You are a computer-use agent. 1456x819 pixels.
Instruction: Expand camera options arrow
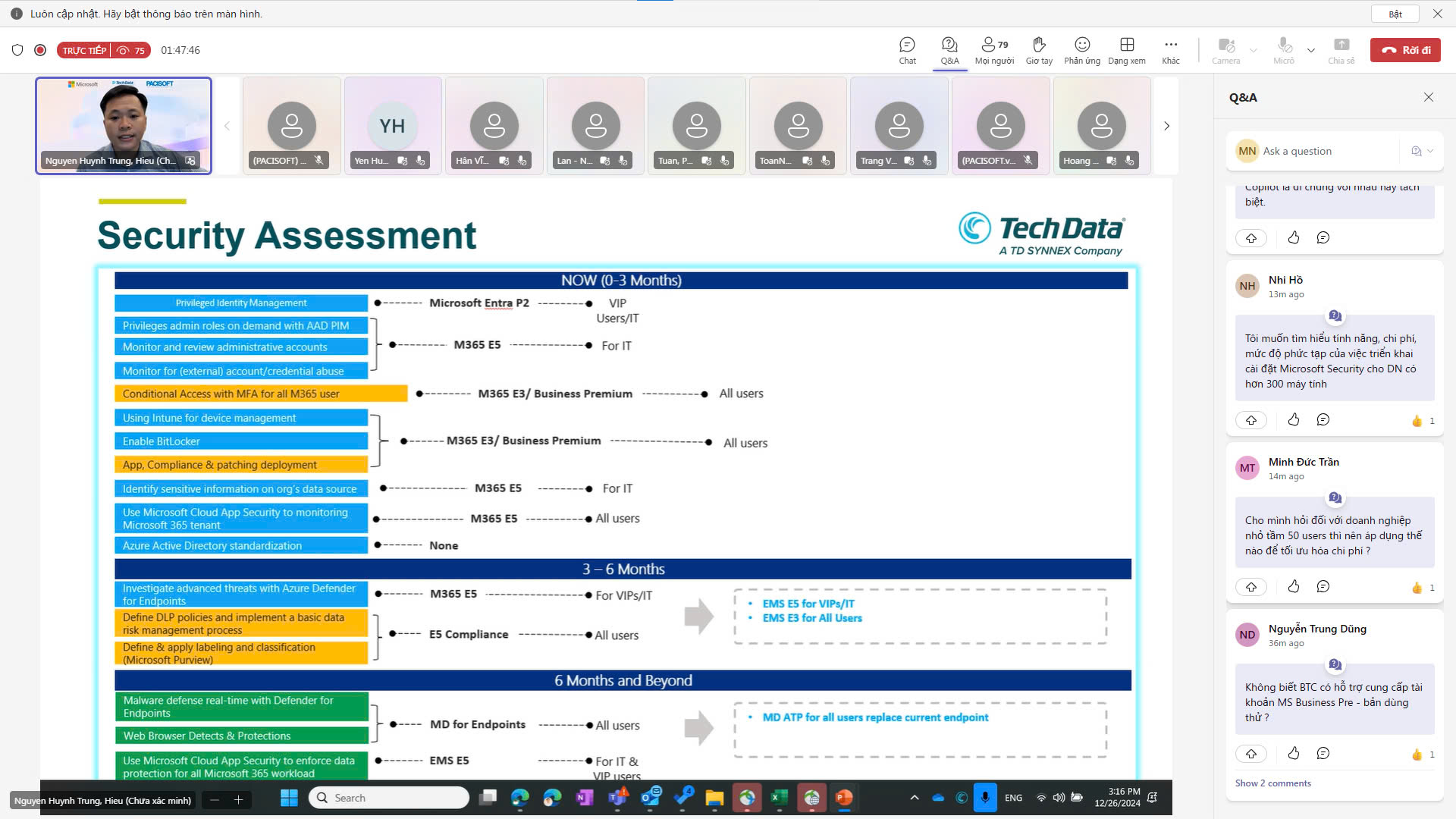point(1254,50)
